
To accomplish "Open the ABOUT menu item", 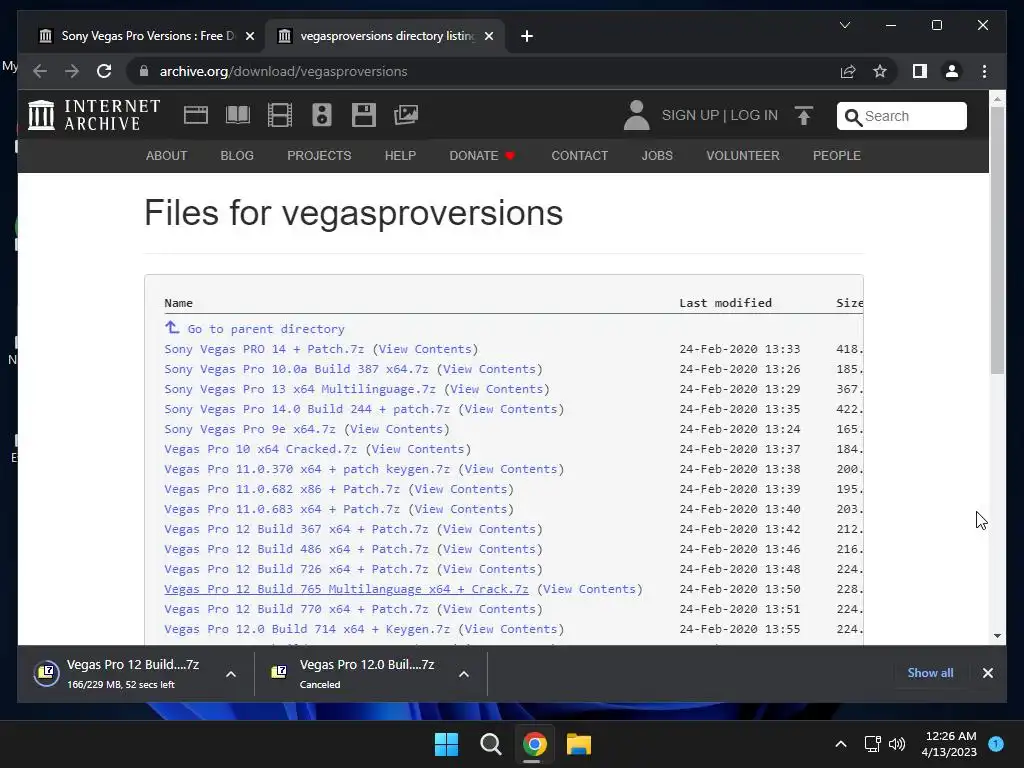I will click(x=167, y=155).
